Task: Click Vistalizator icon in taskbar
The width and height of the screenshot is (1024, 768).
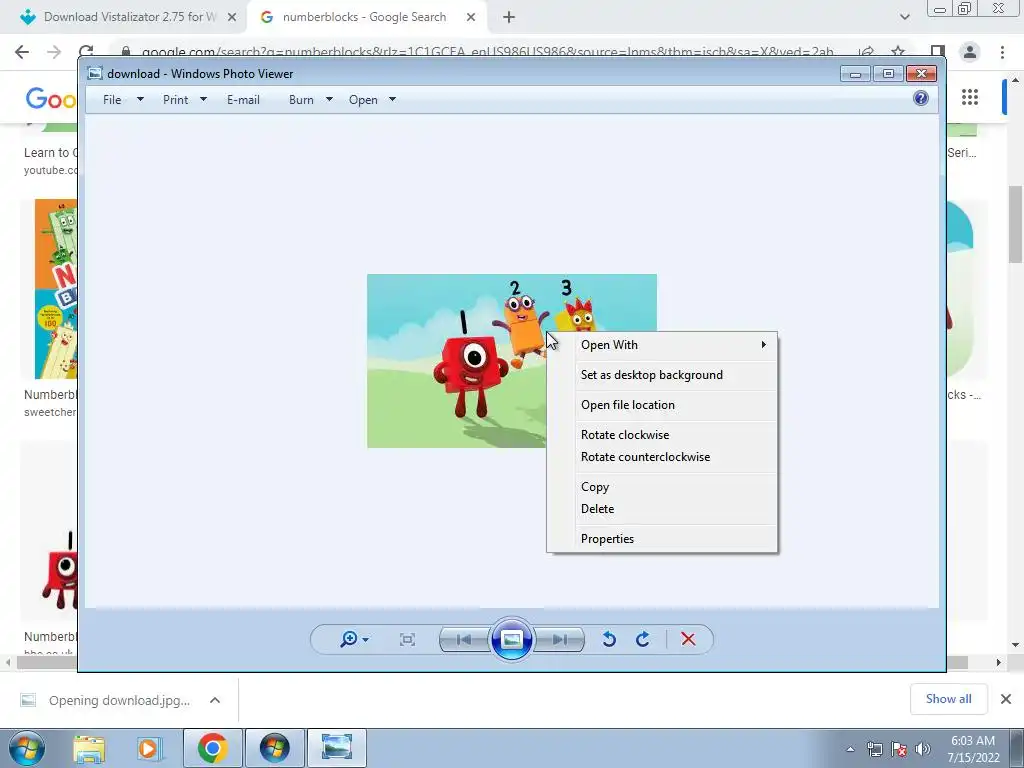Action: click(x=274, y=748)
